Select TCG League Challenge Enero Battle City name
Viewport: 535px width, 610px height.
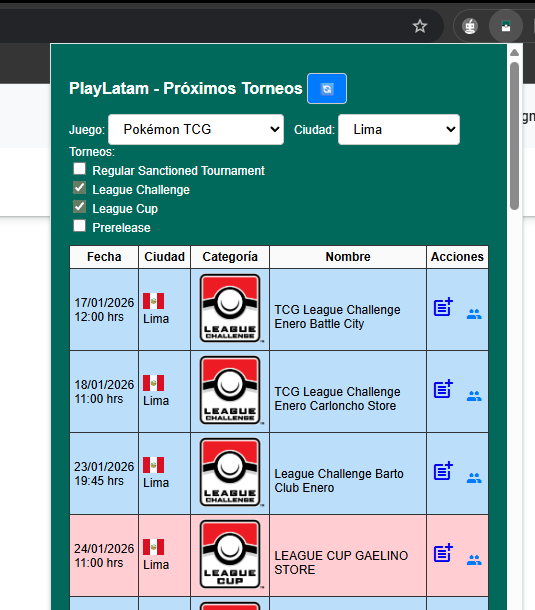click(x=337, y=317)
